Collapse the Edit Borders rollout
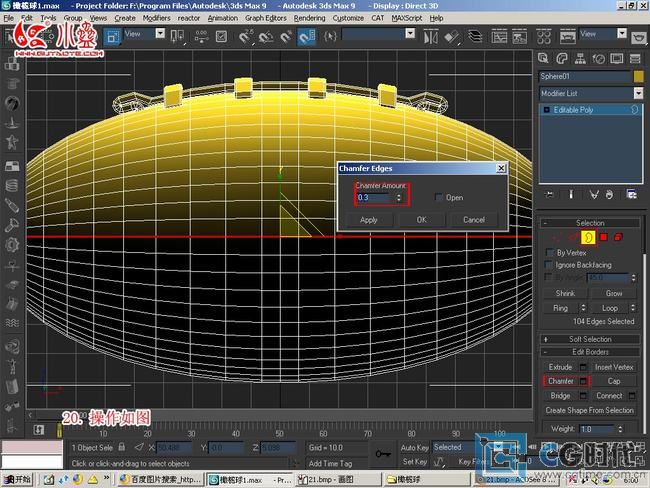 (x=589, y=352)
